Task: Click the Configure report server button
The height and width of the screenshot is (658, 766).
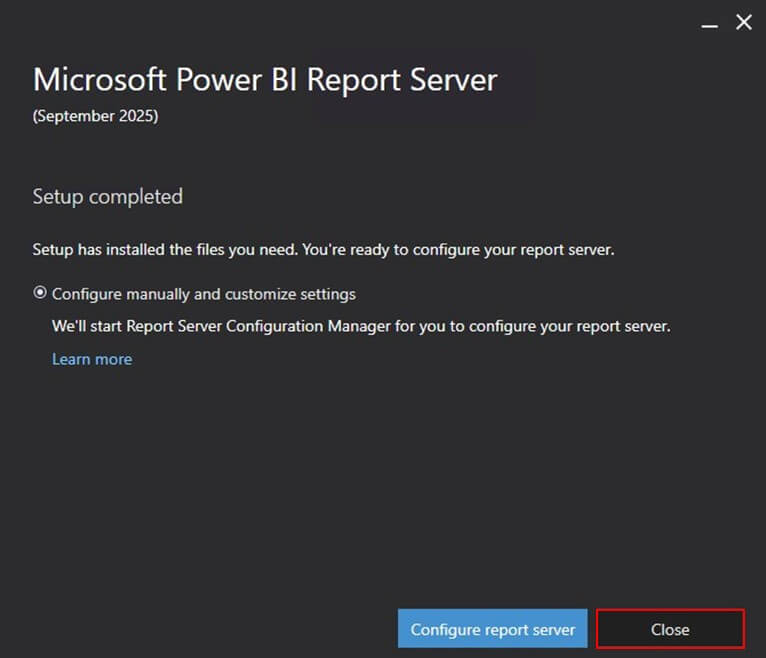Action: 493,629
